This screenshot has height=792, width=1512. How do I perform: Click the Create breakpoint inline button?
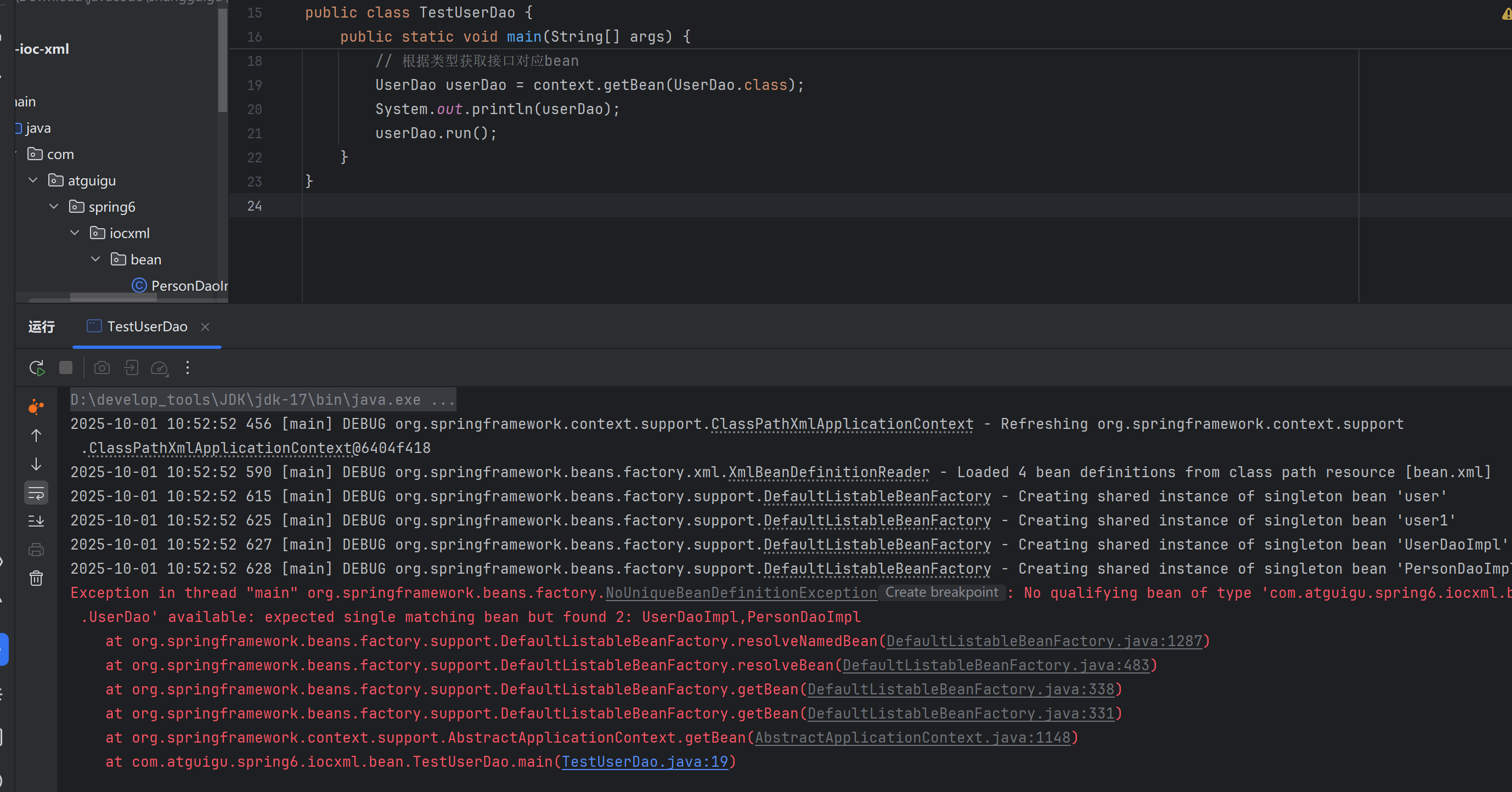pos(941,592)
